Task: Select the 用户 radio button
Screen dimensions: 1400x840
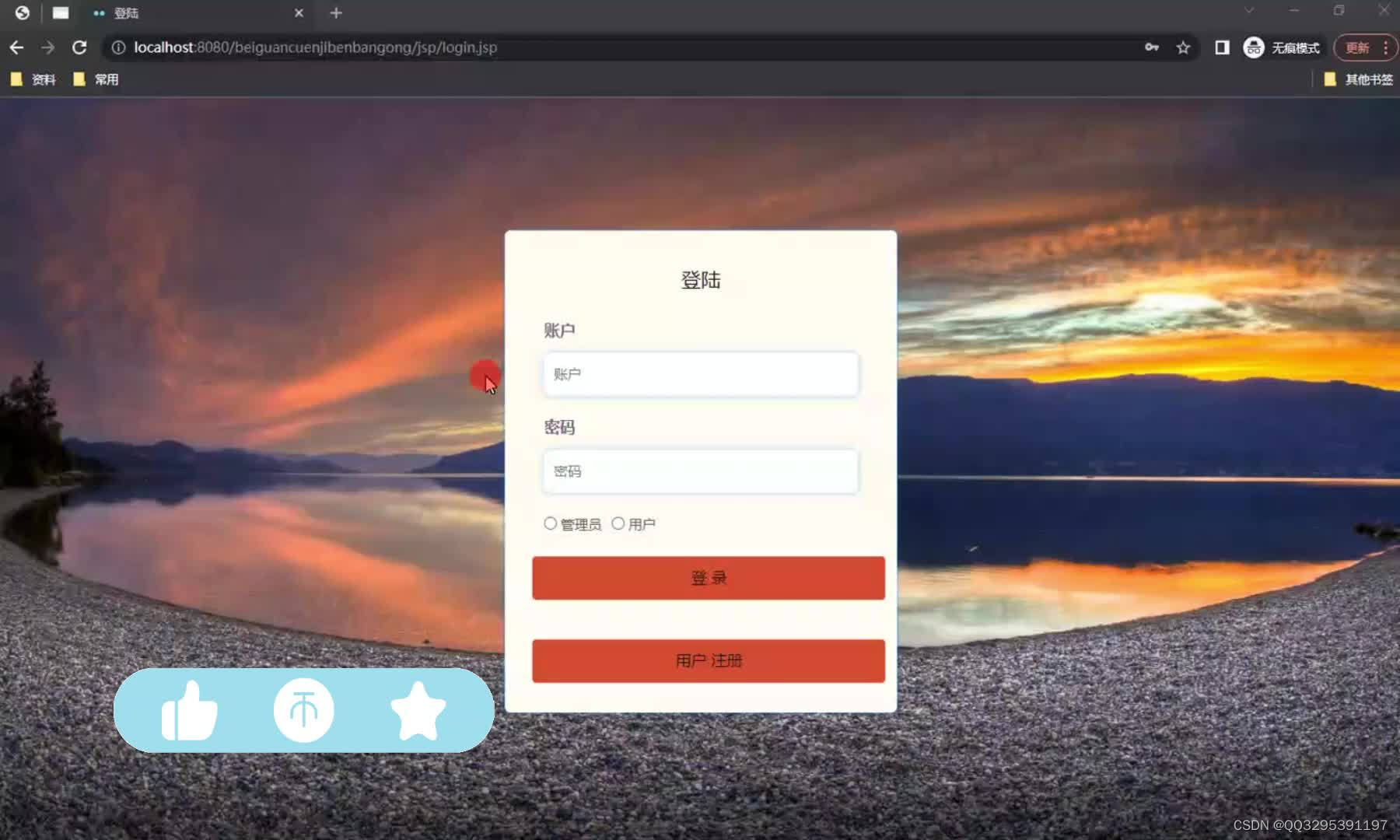Action: pyautogui.click(x=618, y=523)
